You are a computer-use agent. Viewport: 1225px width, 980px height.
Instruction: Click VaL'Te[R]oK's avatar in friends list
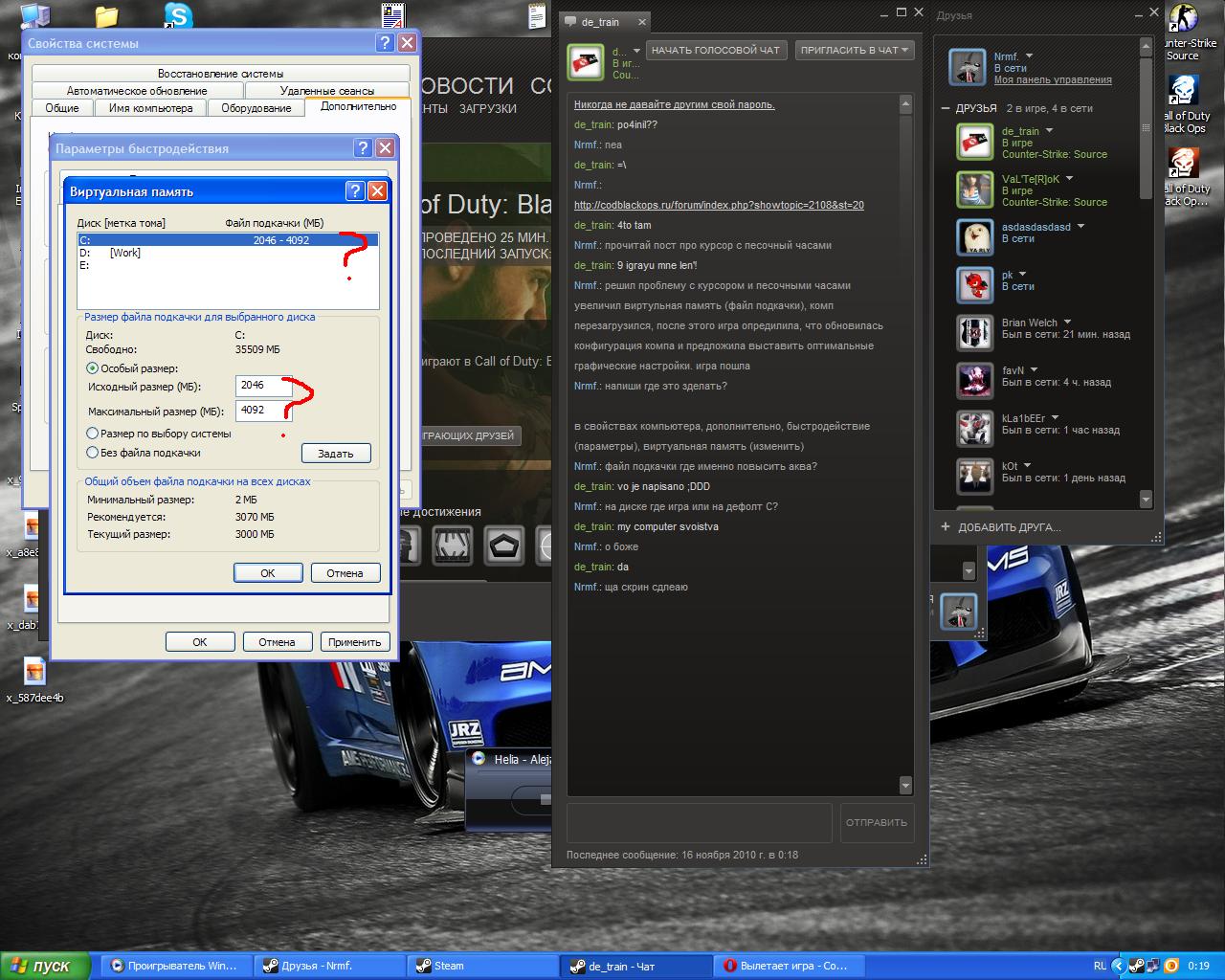coord(975,190)
